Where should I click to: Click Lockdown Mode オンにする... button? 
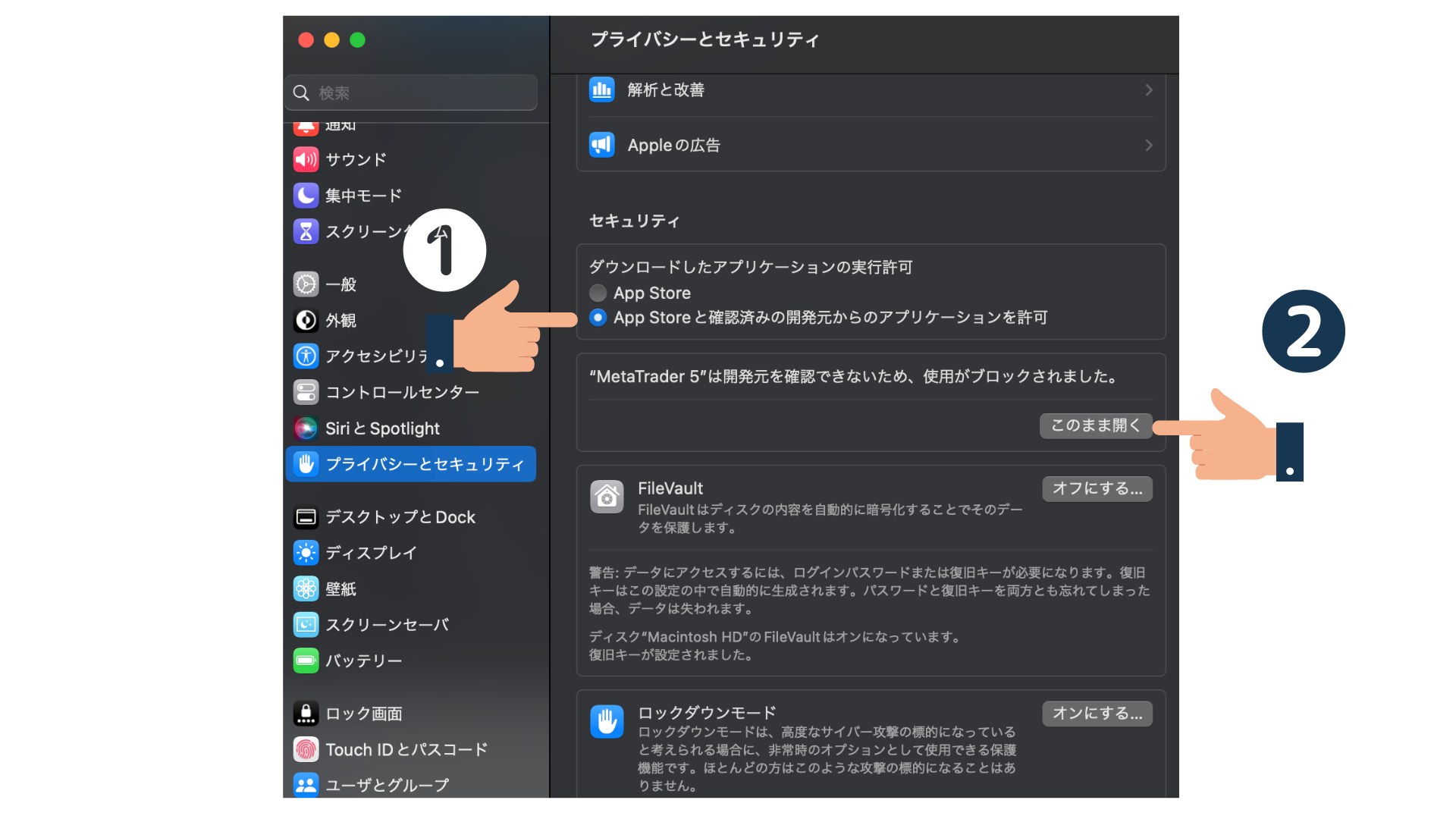[x=1097, y=714]
